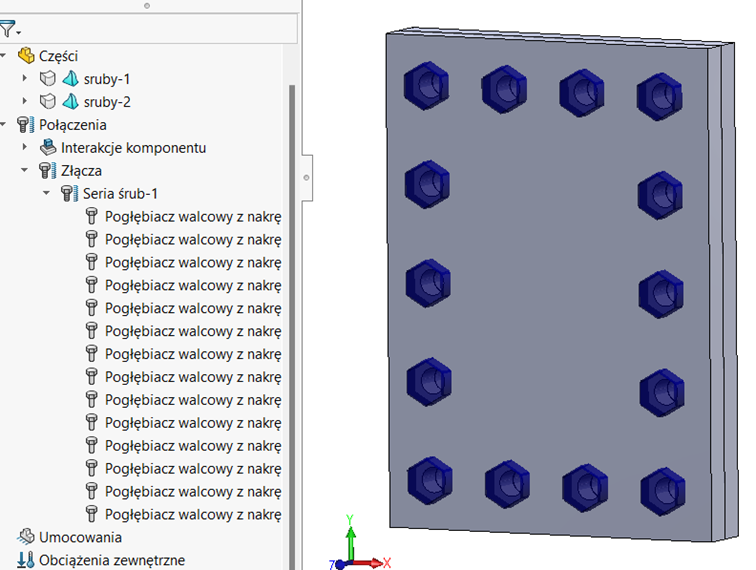Collapse the Połączenia connections node
Image resolution: width=756 pixels, height=570 pixels.
[x=3, y=124]
